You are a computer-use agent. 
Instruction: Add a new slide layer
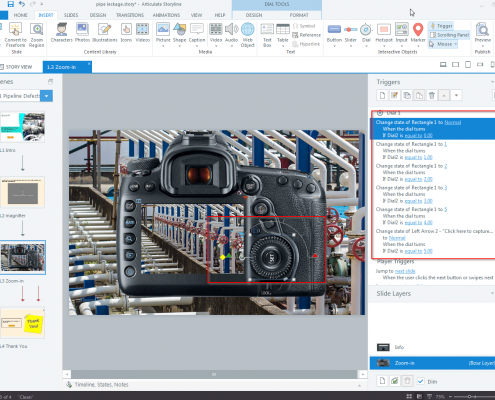pyautogui.click(x=382, y=381)
